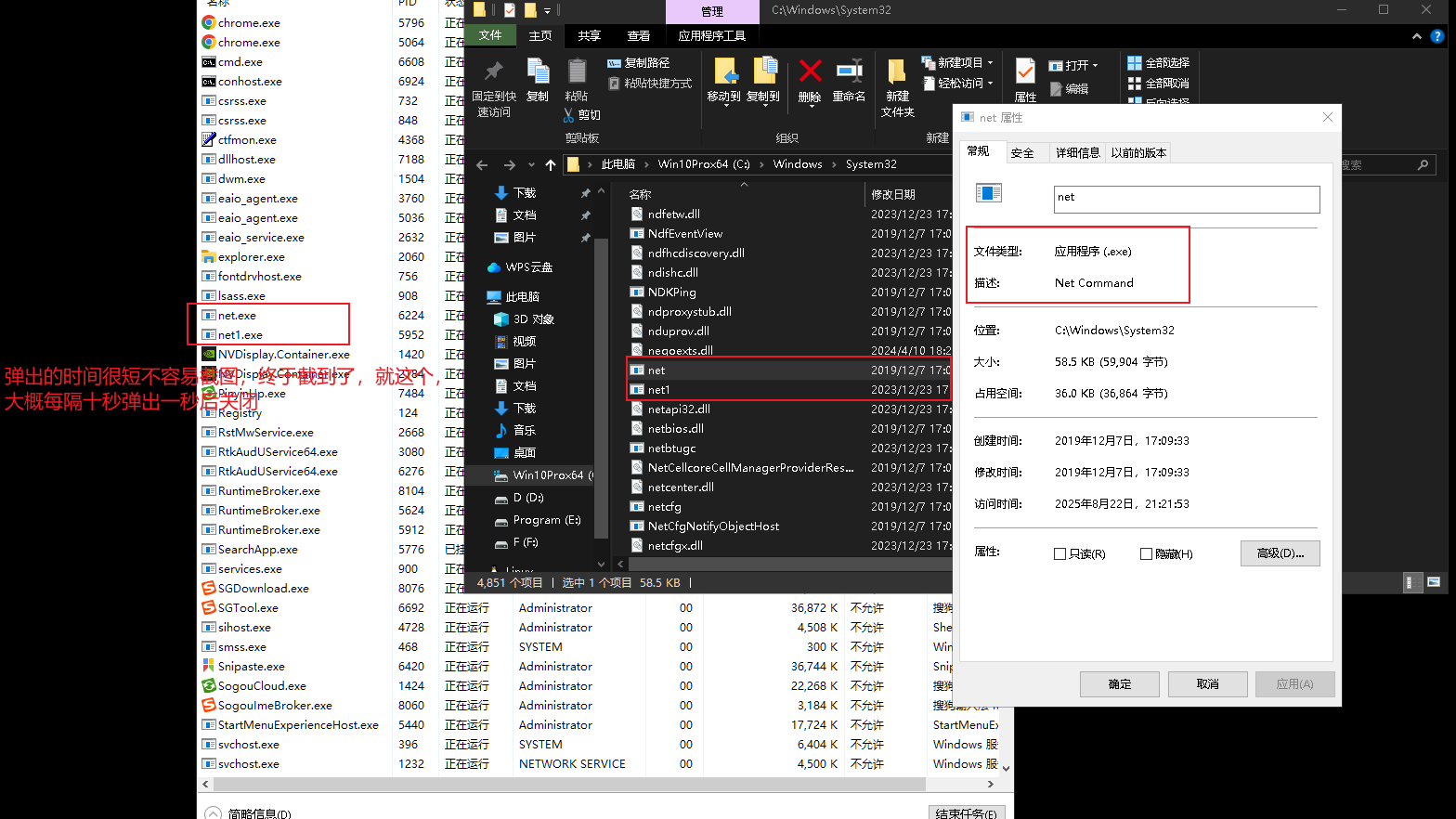Click the Explorer forward arrow
Viewport: 1456px width, 819px height.
coord(509,165)
